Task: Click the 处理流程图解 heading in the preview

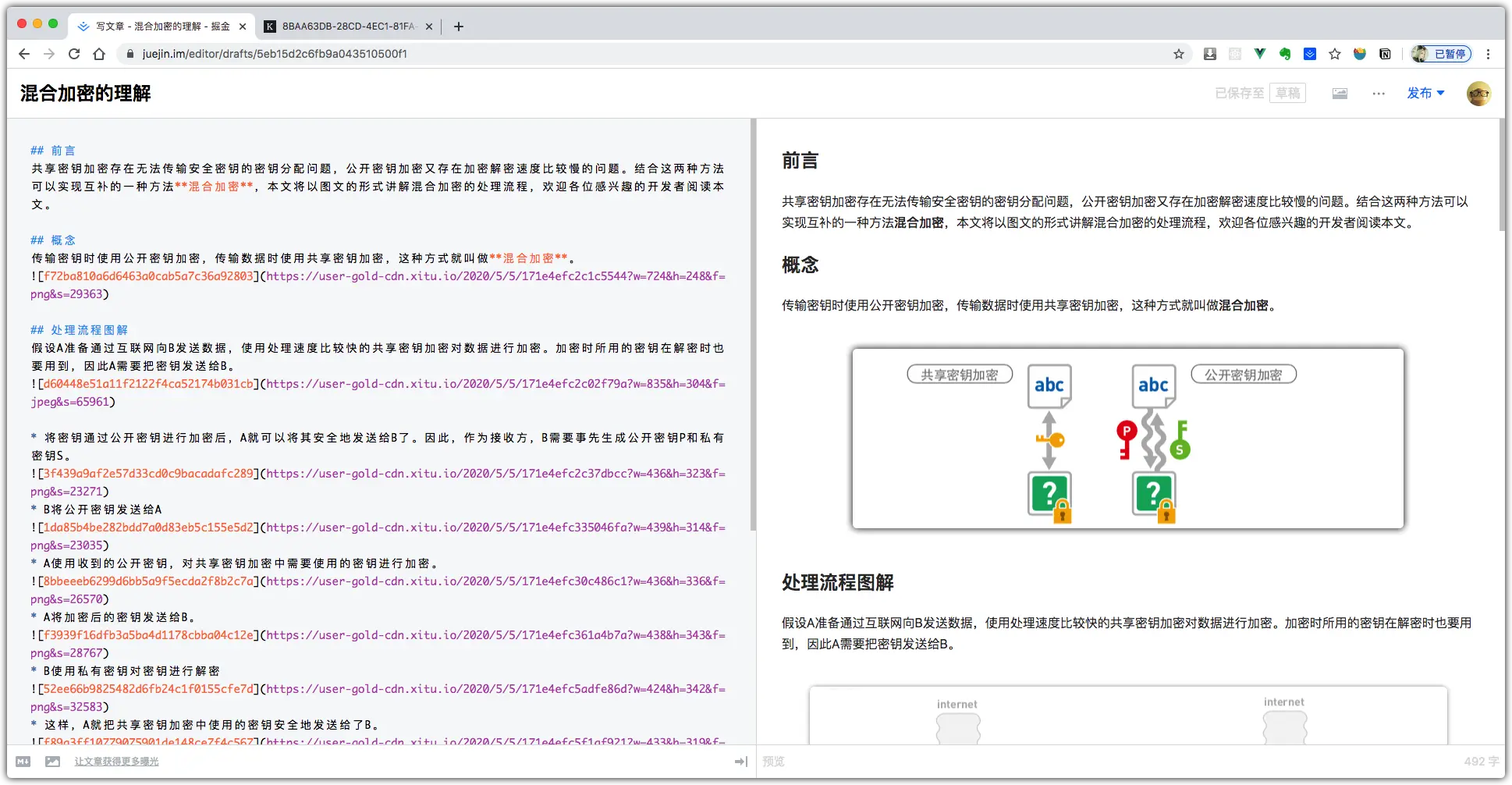Action: coord(838,583)
